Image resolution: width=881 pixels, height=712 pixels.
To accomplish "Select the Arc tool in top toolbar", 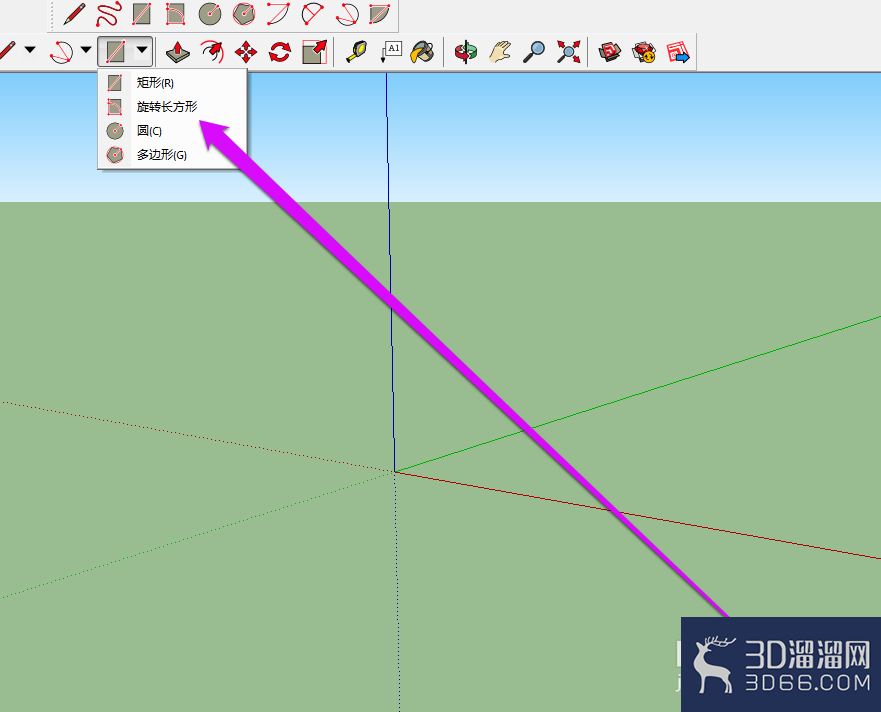I will 278,14.
